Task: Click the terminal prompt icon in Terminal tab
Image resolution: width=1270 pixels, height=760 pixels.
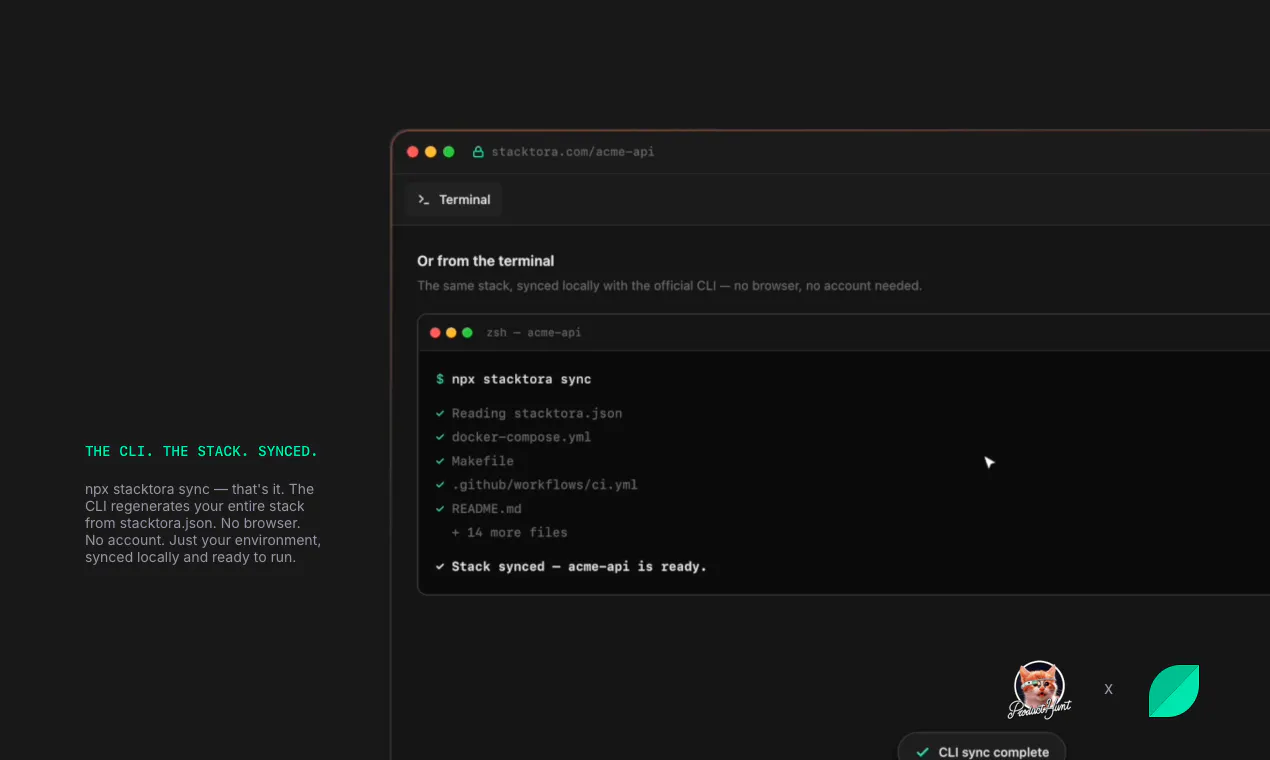Action: [424, 200]
